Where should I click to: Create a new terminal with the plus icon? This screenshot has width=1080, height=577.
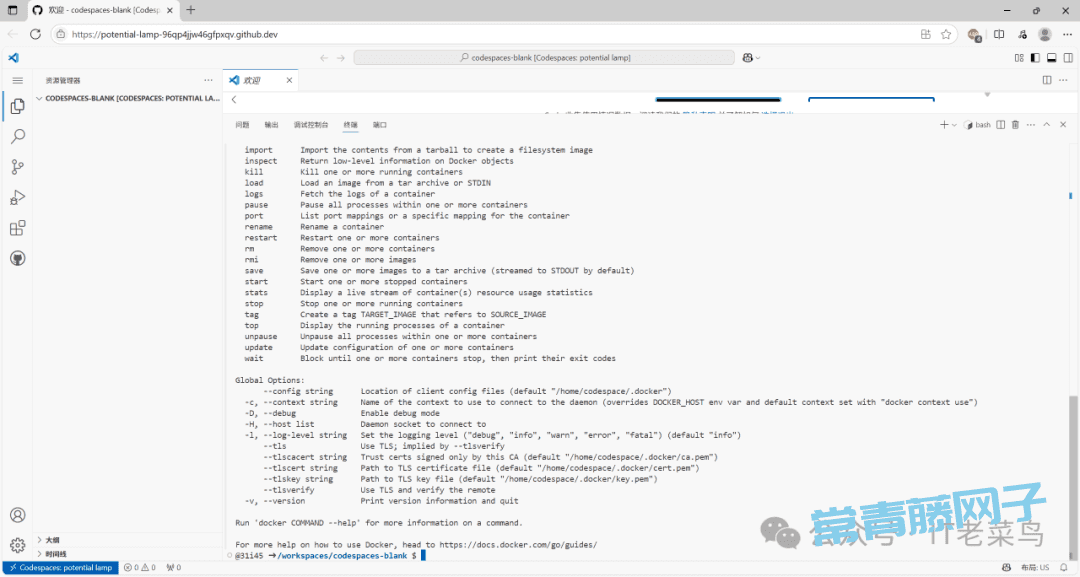(944, 125)
